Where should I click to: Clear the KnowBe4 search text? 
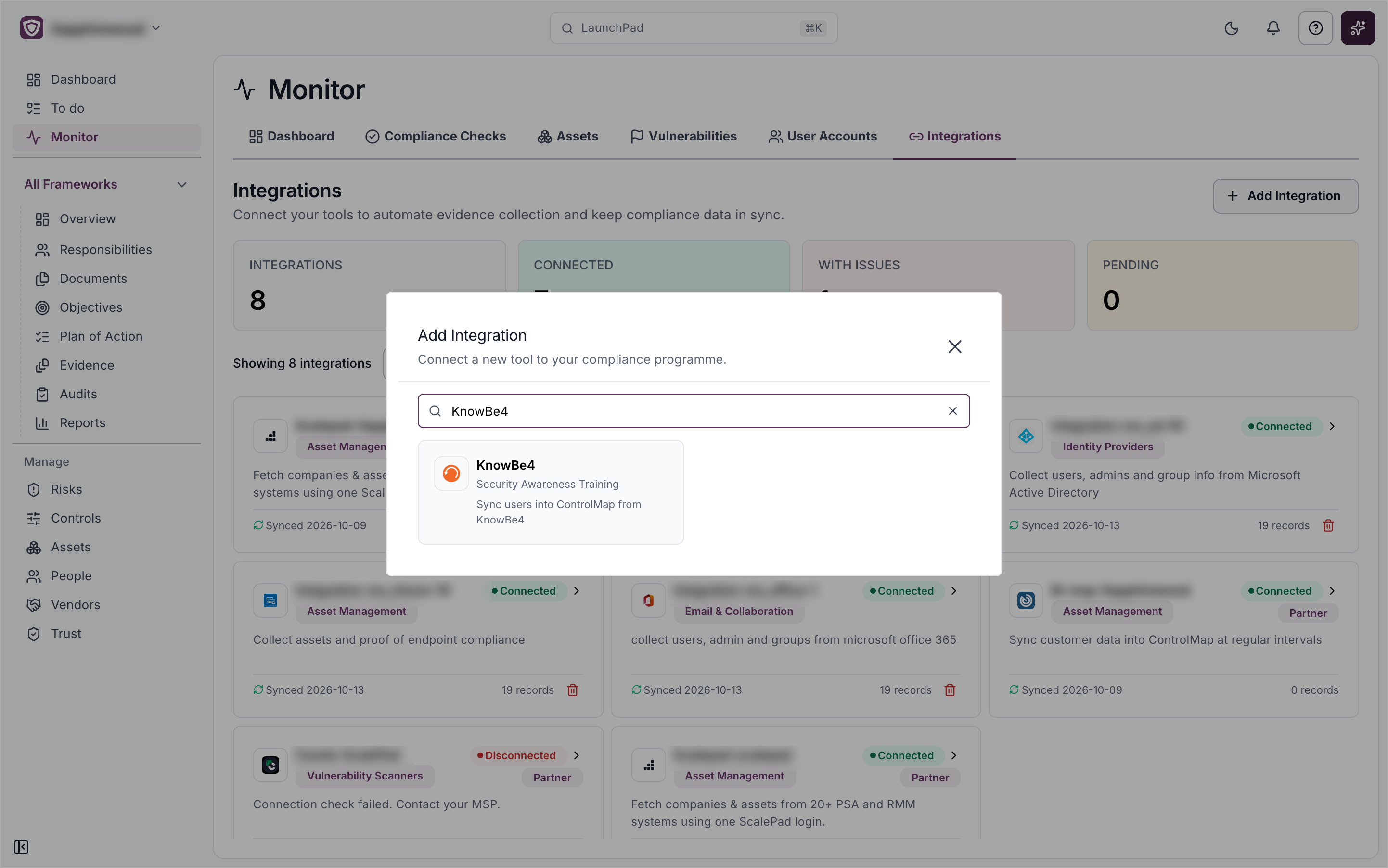pyautogui.click(x=953, y=411)
